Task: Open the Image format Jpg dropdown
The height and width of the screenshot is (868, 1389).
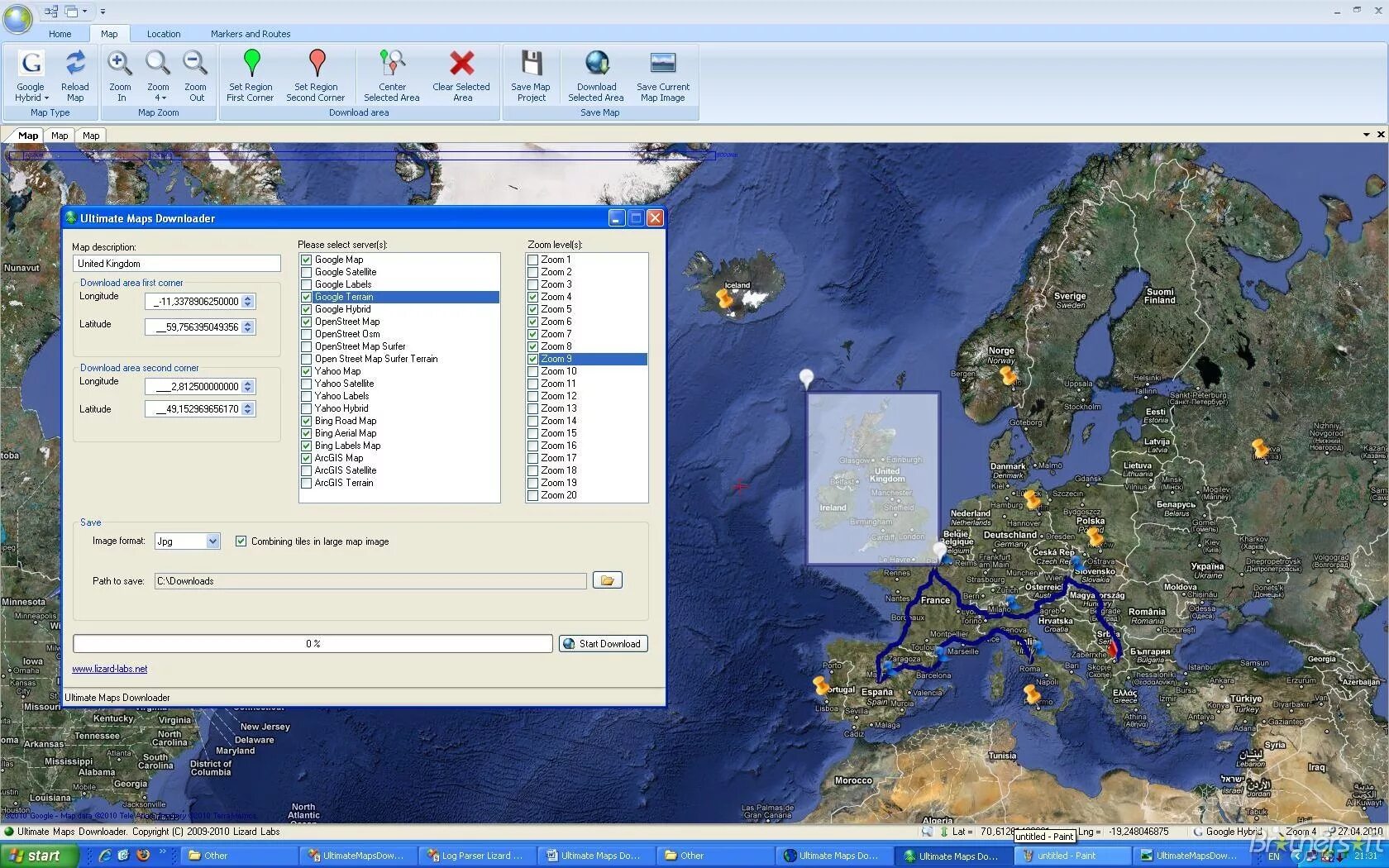Action: [x=212, y=541]
